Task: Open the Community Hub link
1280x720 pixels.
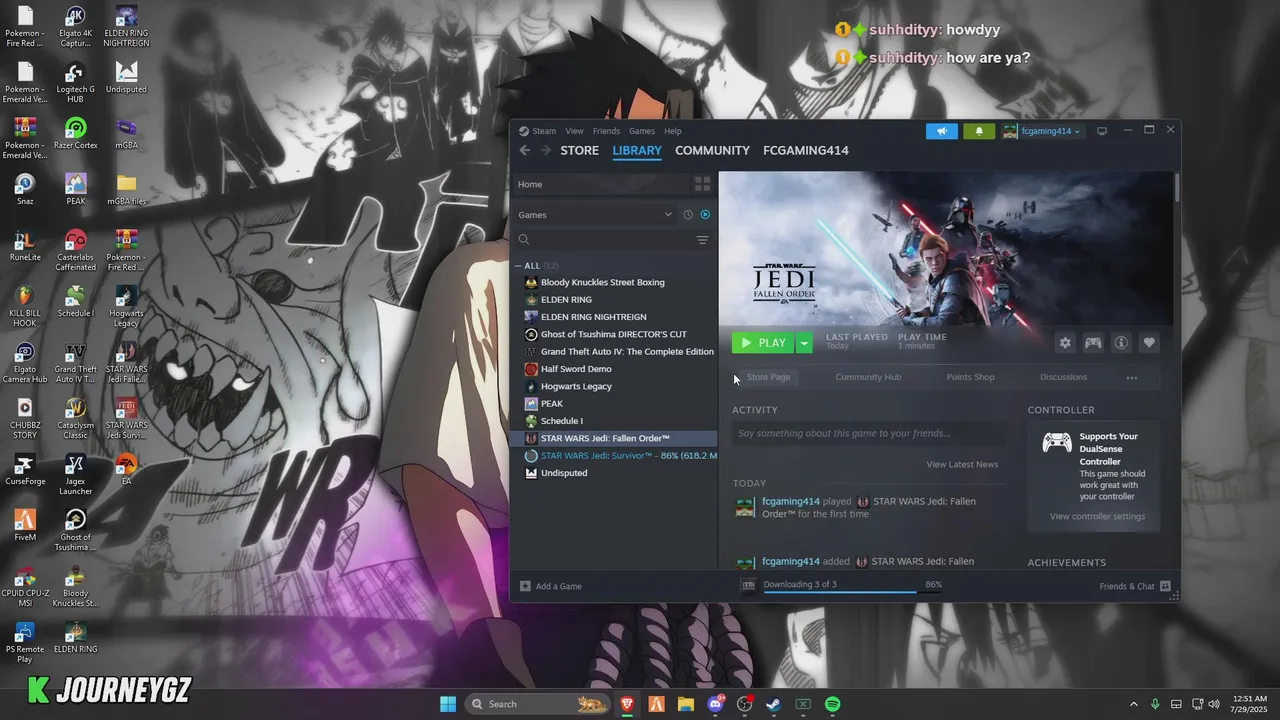Action: click(x=868, y=377)
